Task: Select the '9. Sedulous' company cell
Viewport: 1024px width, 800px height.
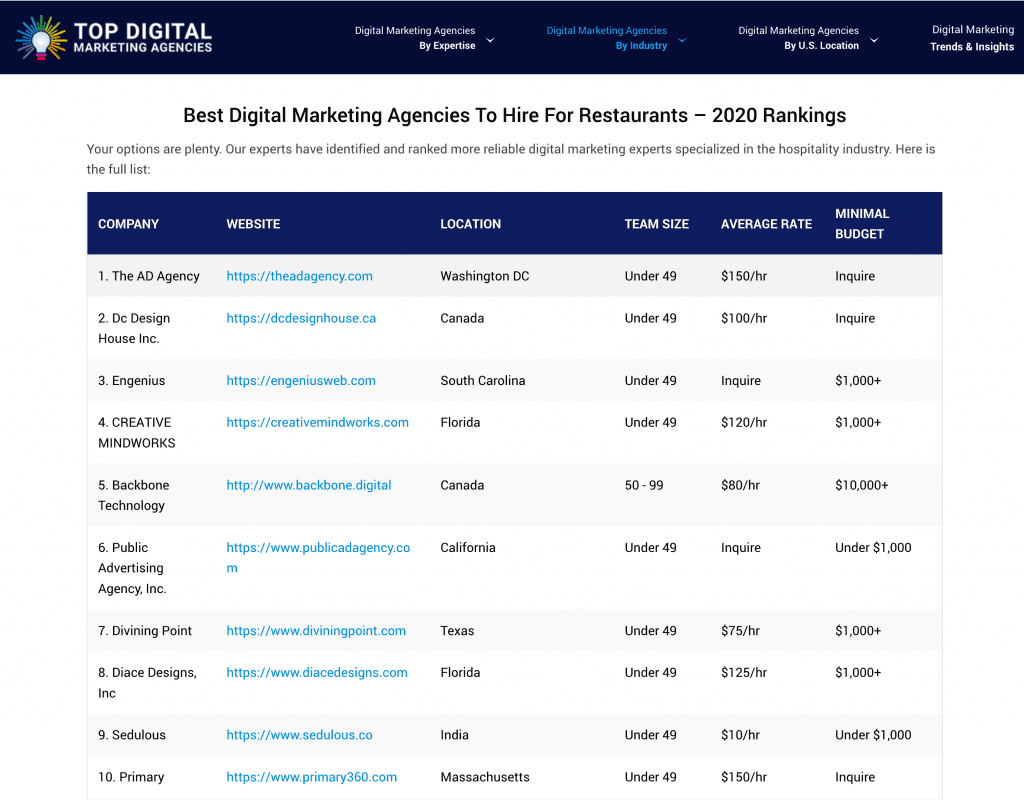Action: coord(131,735)
